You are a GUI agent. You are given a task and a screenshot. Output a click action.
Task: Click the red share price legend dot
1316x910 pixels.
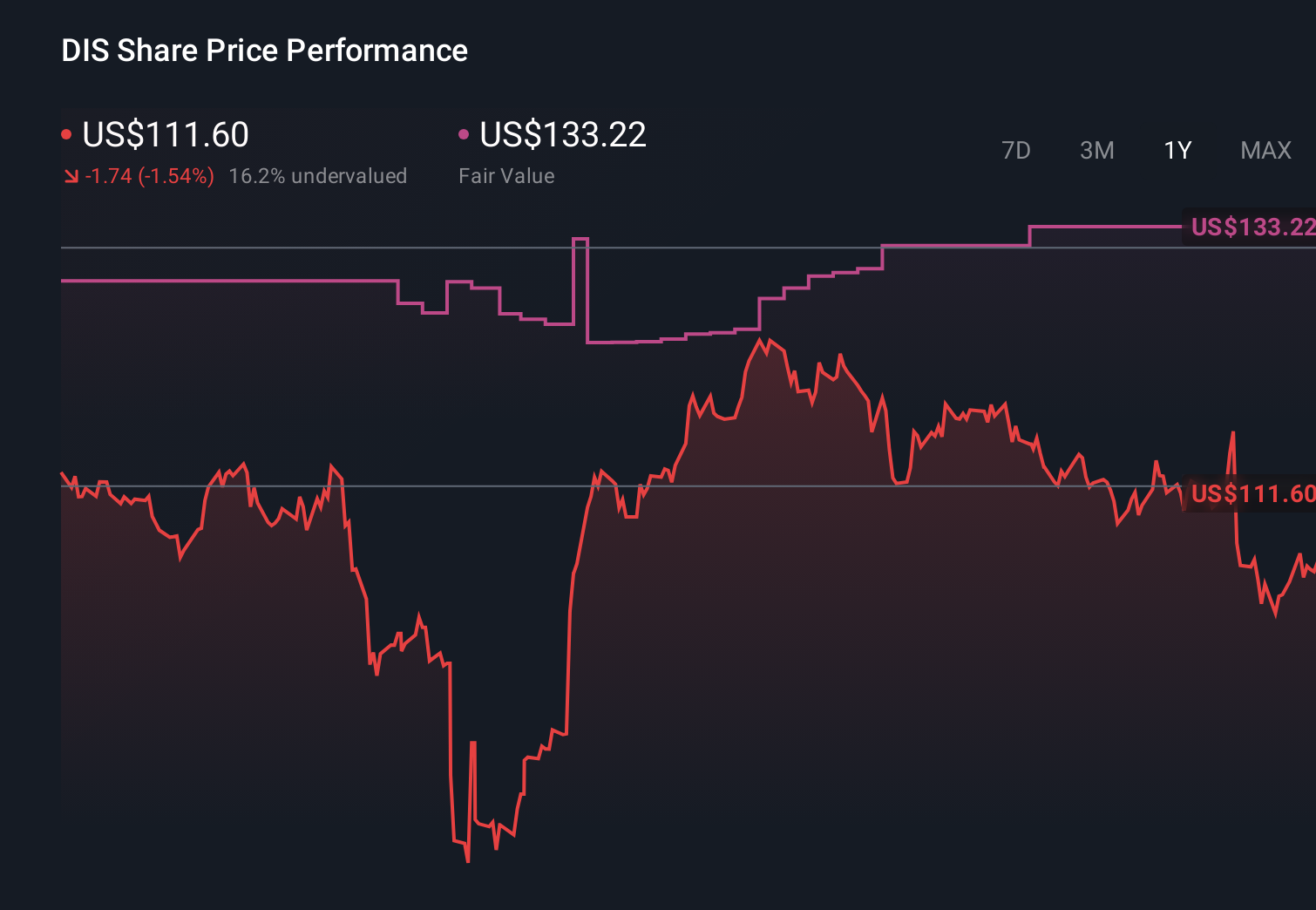[x=67, y=132]
